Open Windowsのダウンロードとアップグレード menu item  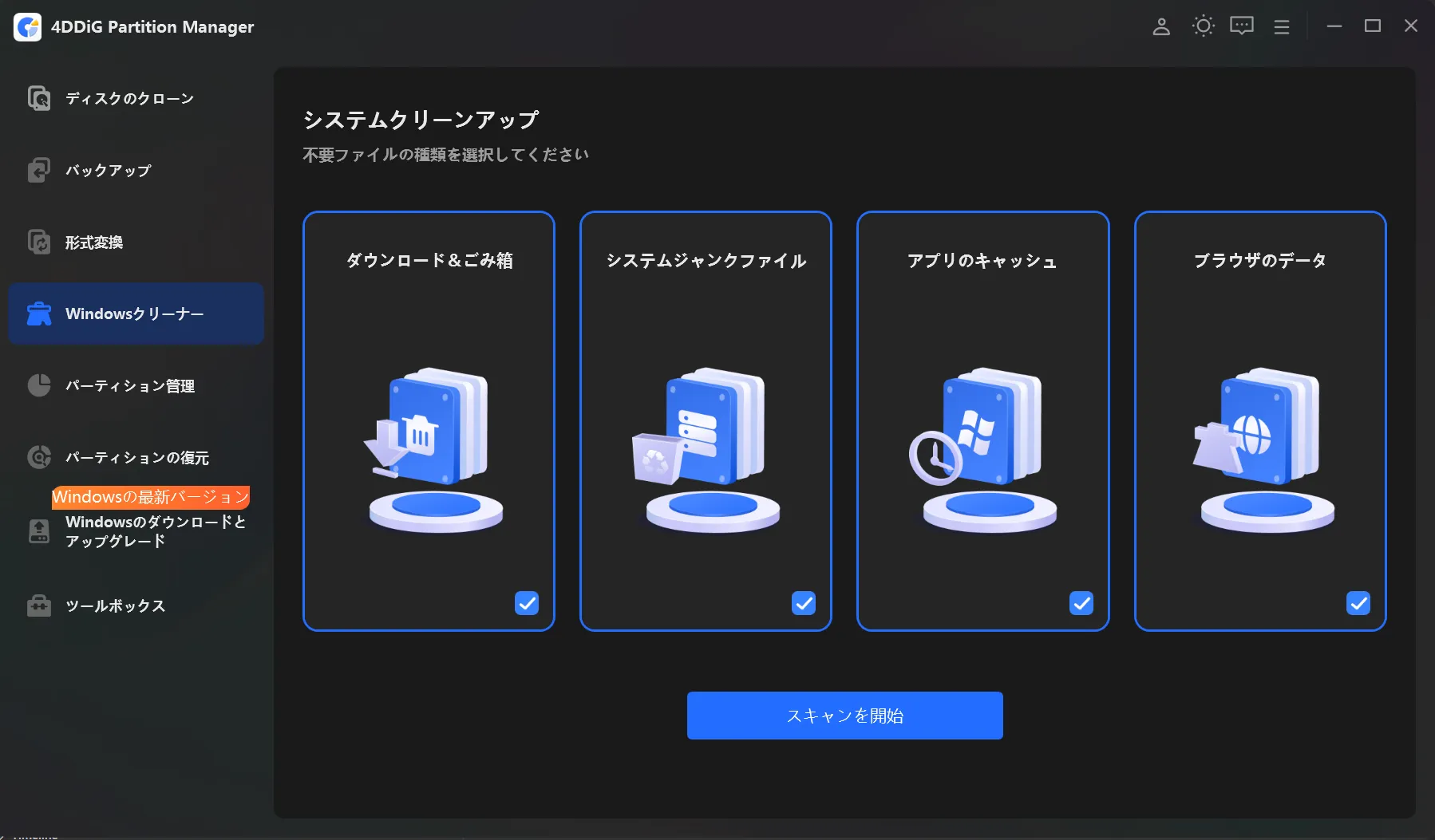tap(136, 531)
